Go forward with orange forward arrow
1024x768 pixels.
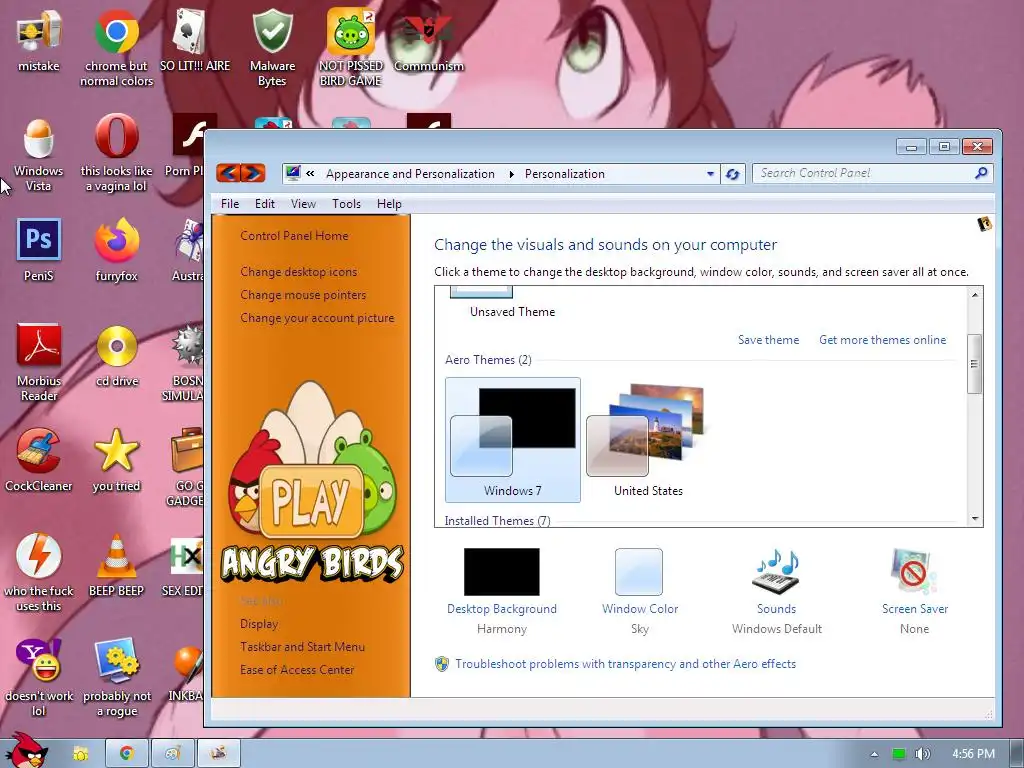click(253, 173)
